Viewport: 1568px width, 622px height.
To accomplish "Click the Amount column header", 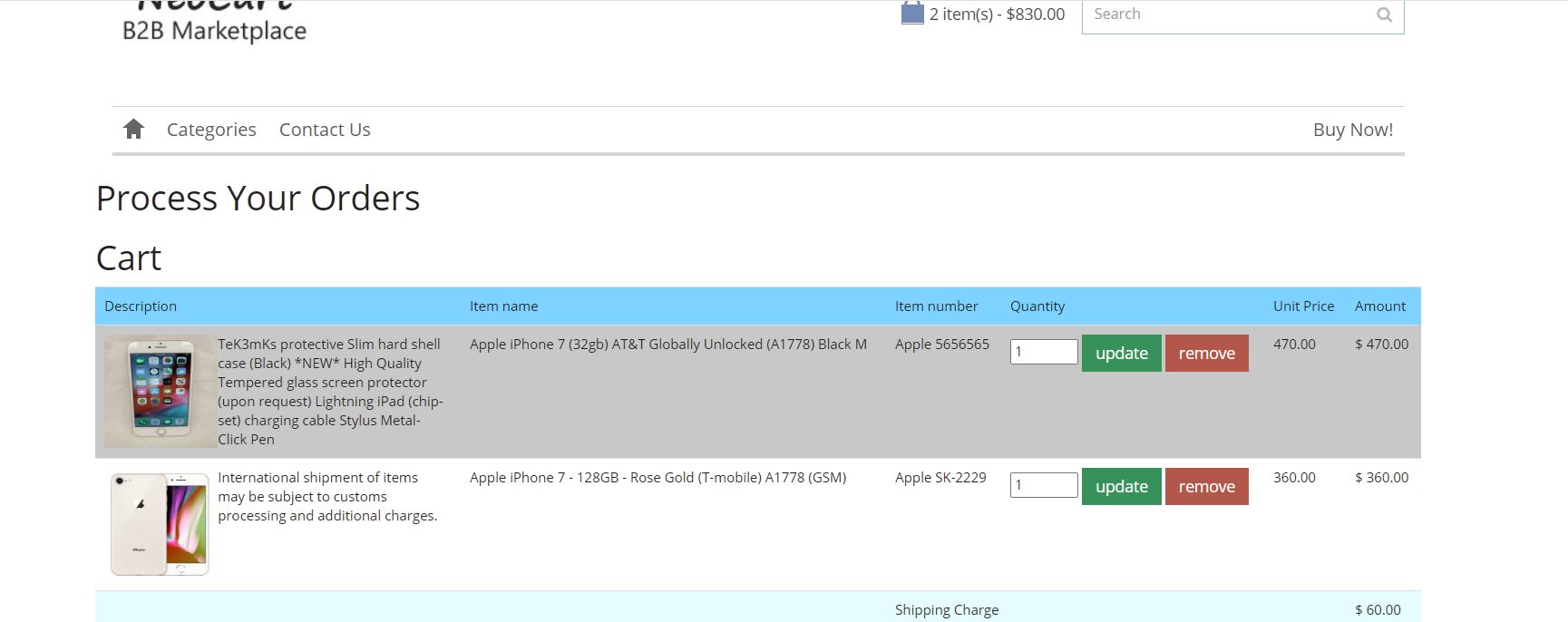I will tap(1380, 306).
